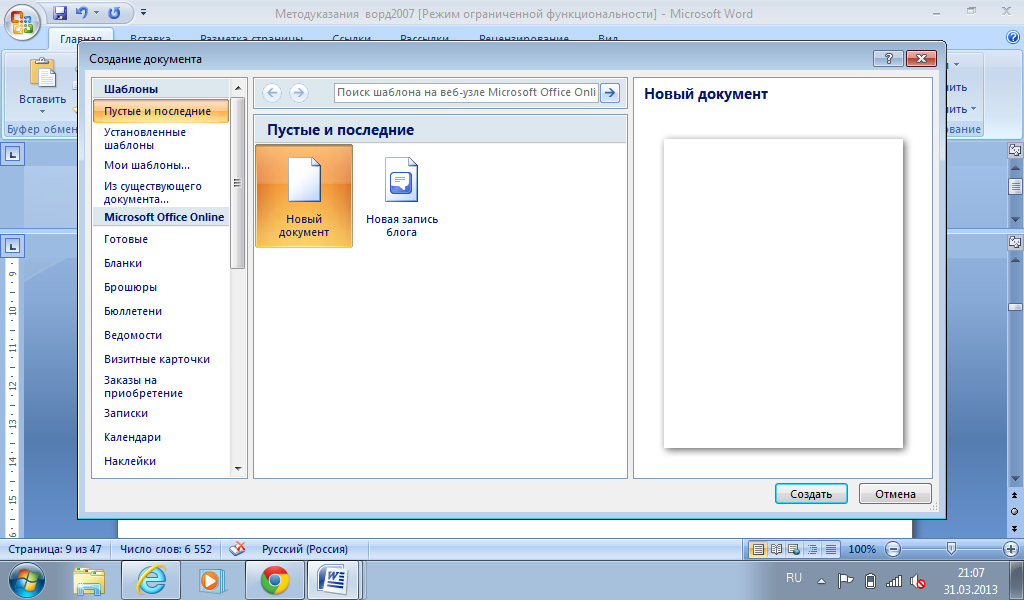The image size is (1024, 600).
Task: Click word count Число слов: 6 552
Action: pos(166,549)
